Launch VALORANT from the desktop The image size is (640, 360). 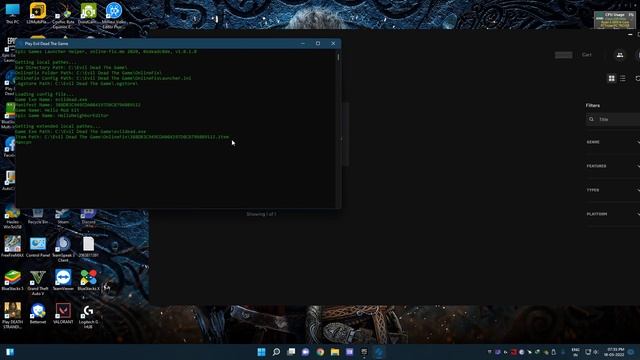click(63, 313)
